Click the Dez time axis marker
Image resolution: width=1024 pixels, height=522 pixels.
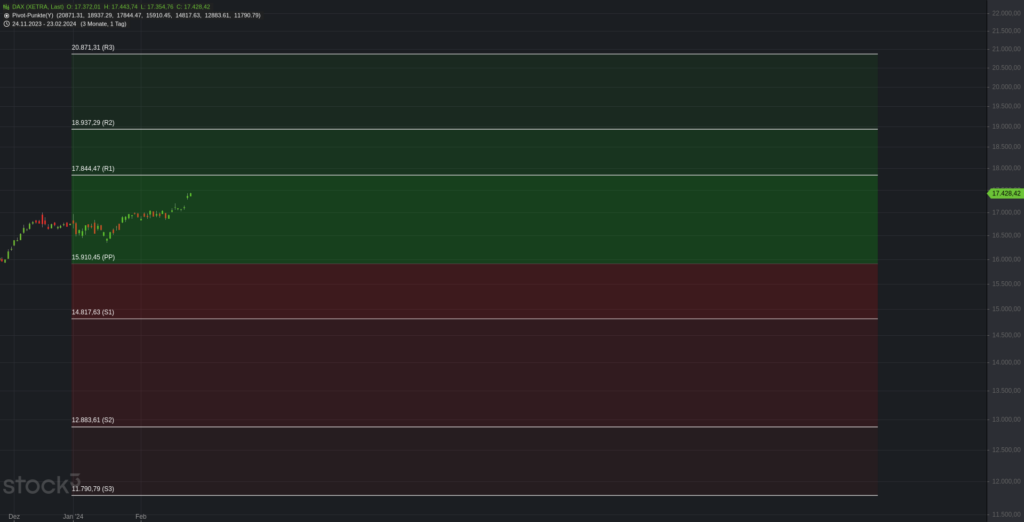(14, 517)
